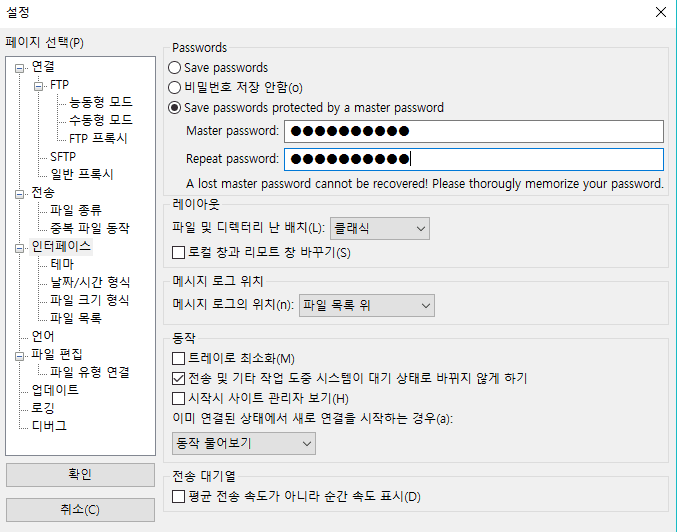Select the 인터페이스 tree item
This screenshot has width=677, height=532.
[61, 247]
